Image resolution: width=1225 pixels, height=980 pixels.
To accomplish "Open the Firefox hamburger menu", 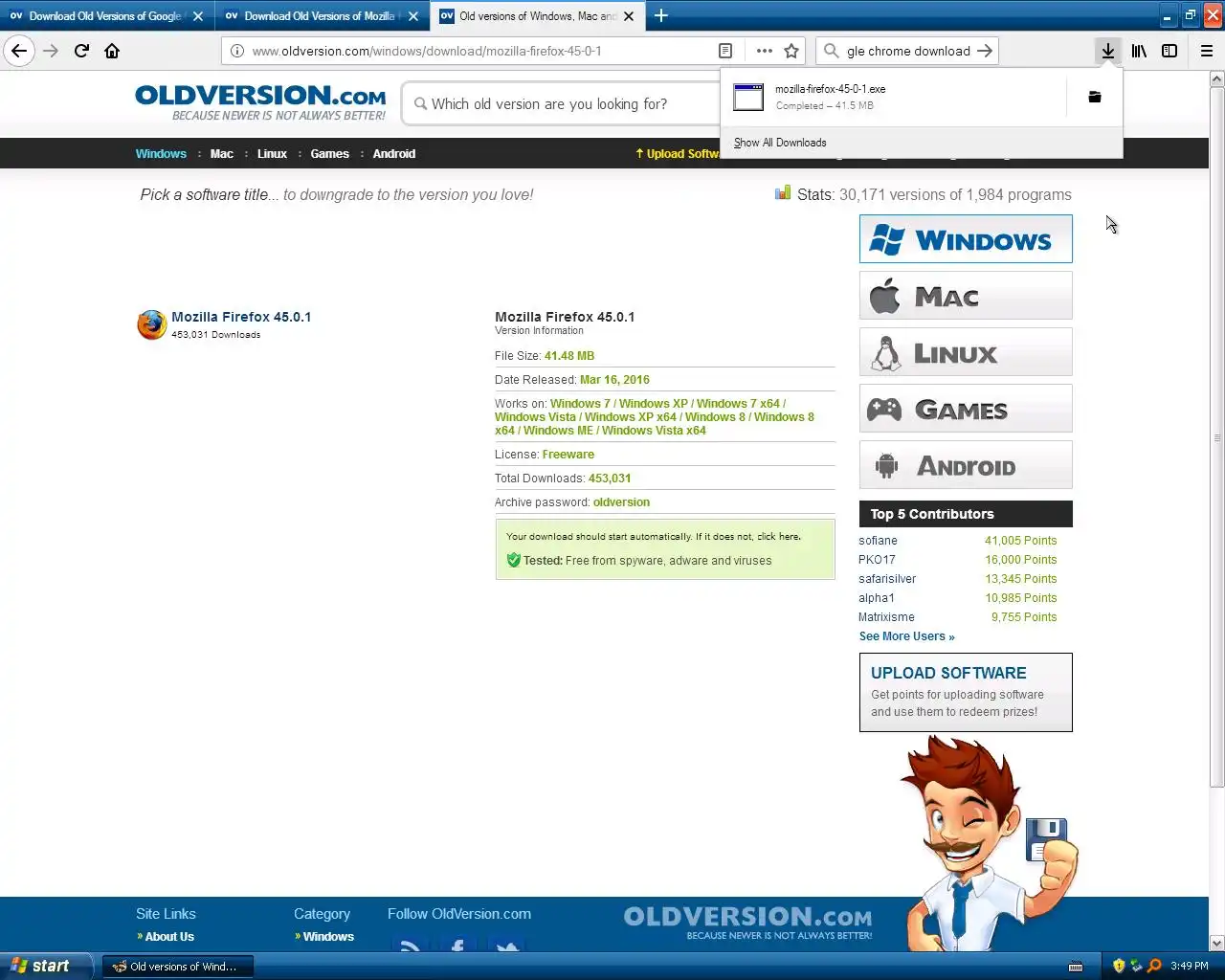I will pos(1207,51).
